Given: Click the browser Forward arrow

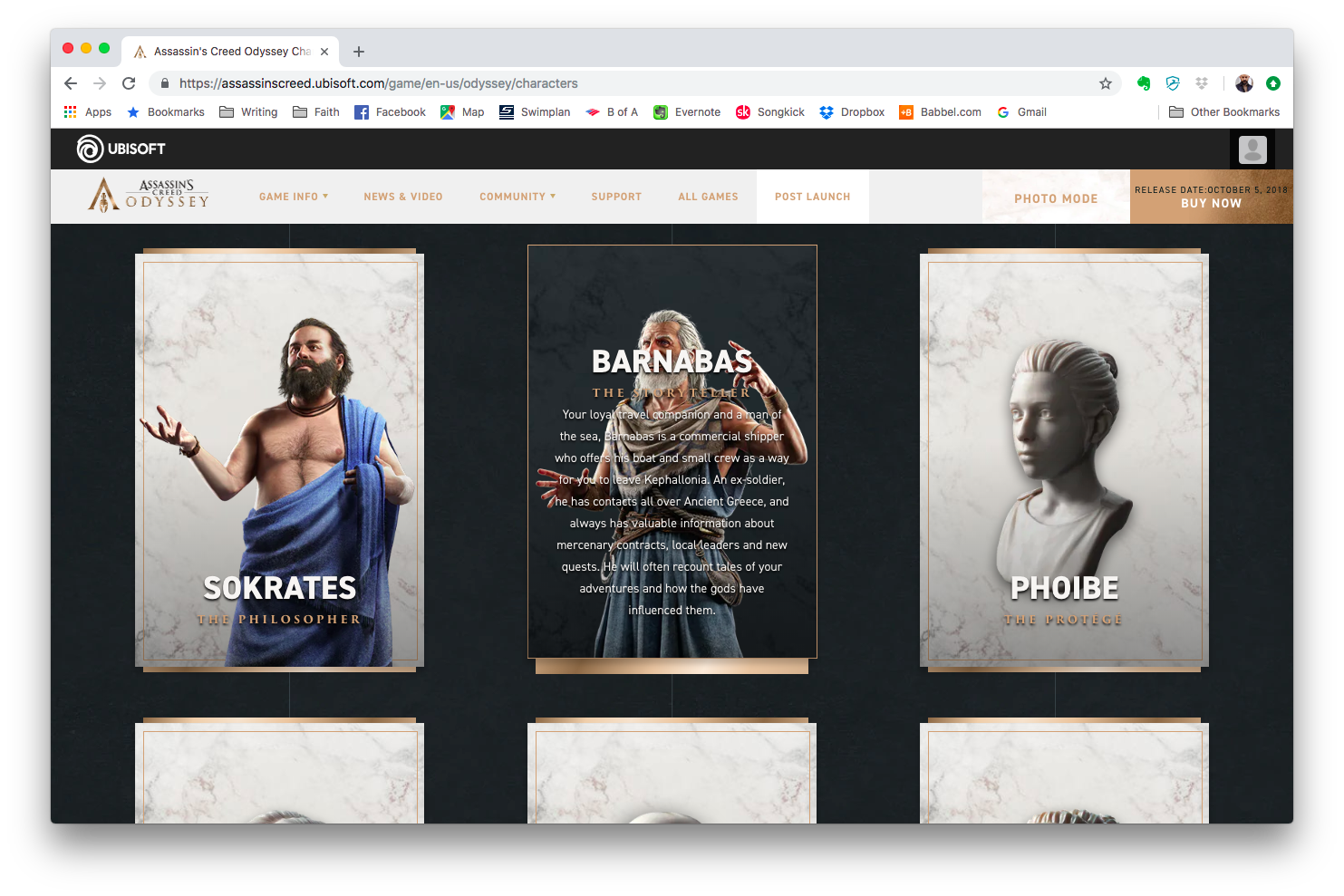Looking at the screenshot, I should pos(100,83).
